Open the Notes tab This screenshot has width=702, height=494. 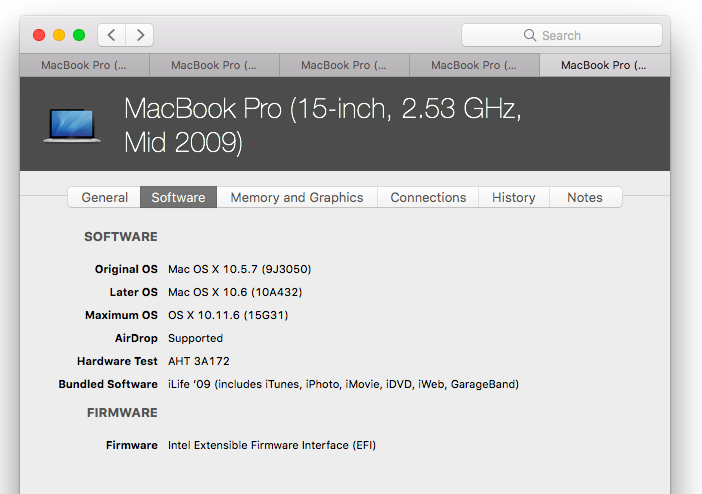[x=585, y=198]
